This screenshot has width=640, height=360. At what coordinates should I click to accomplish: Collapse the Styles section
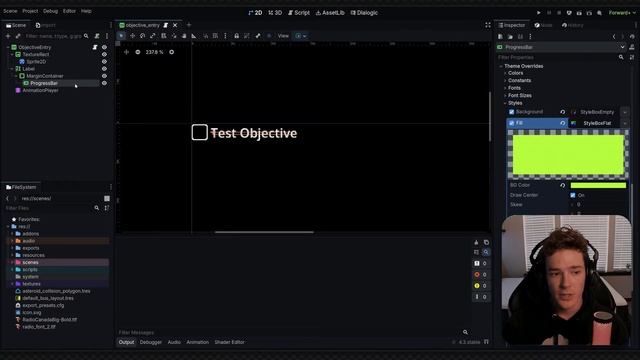tap(505, 103)
